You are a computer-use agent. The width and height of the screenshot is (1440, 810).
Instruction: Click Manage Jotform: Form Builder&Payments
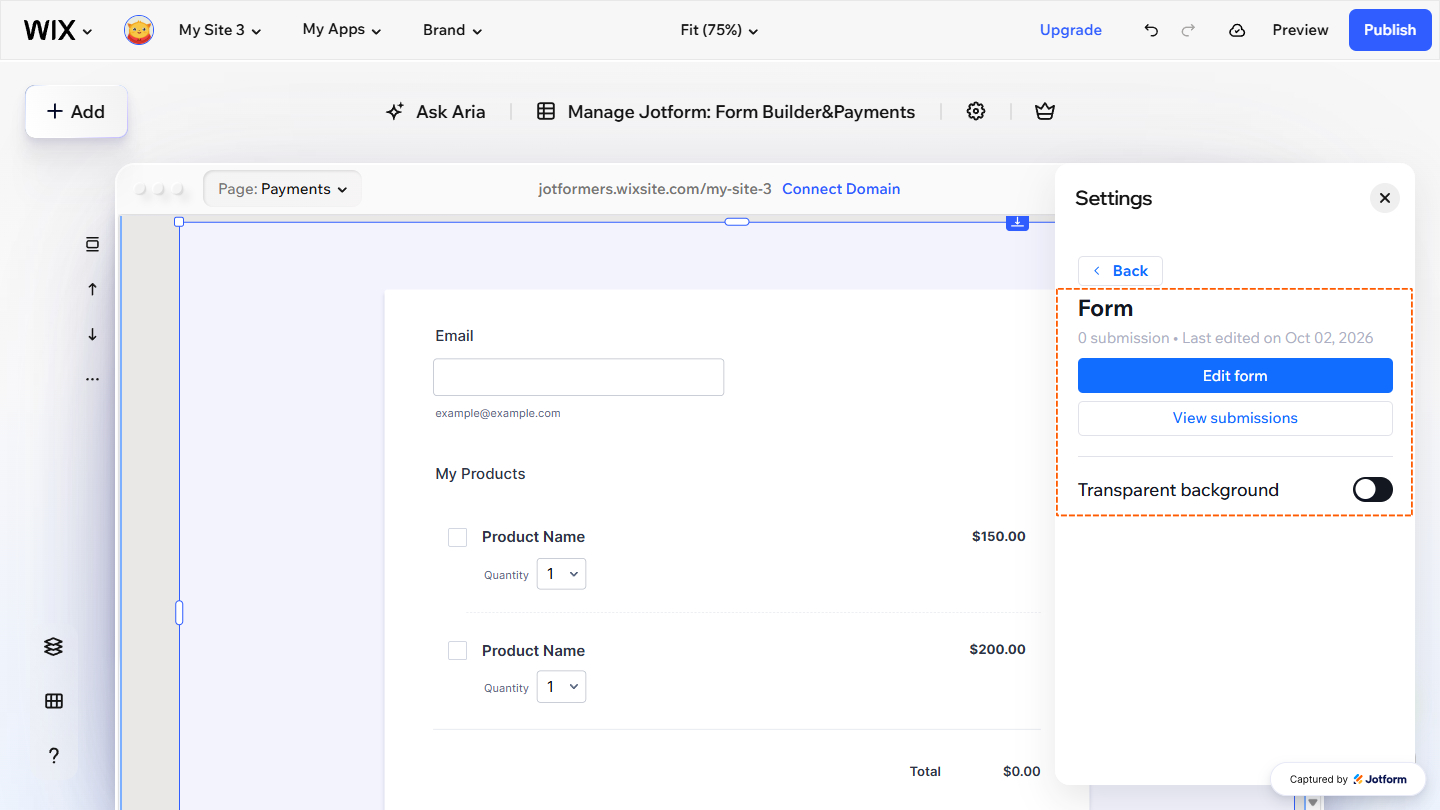pos(726,112)
